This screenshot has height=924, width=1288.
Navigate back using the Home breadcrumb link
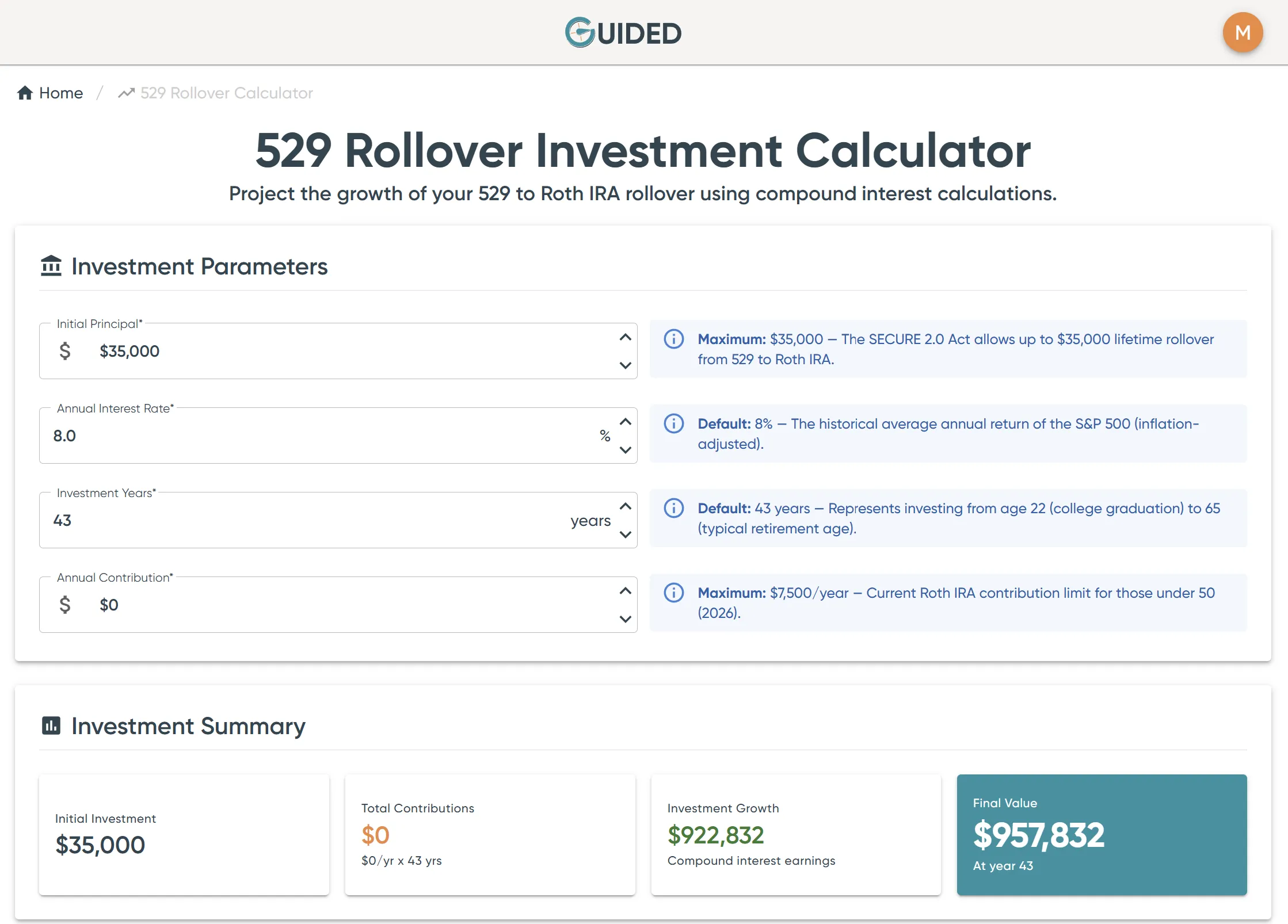[60, 93]
